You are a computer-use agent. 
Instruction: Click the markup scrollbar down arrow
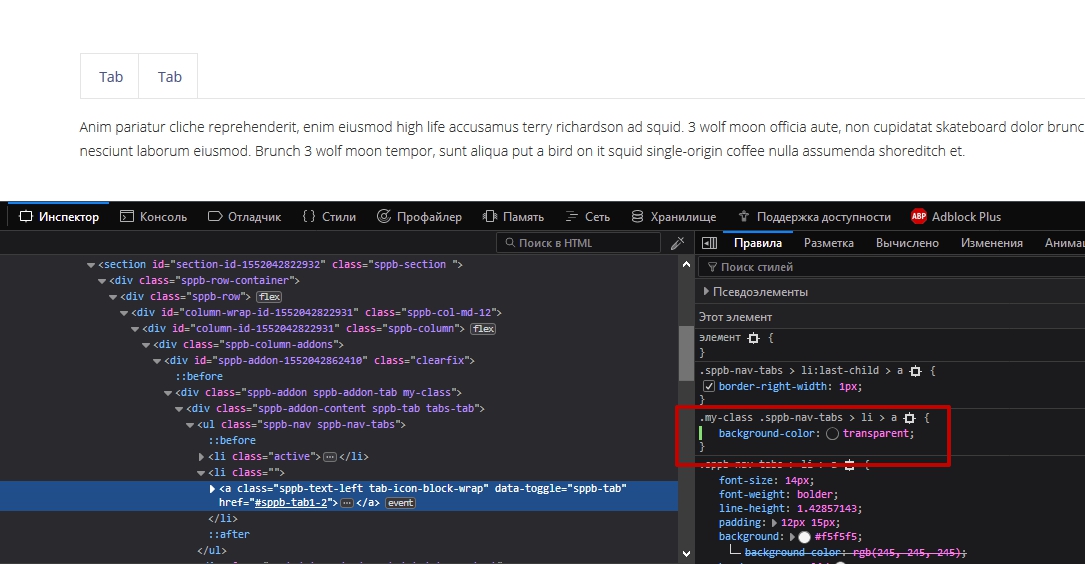(x=686, y=553)
